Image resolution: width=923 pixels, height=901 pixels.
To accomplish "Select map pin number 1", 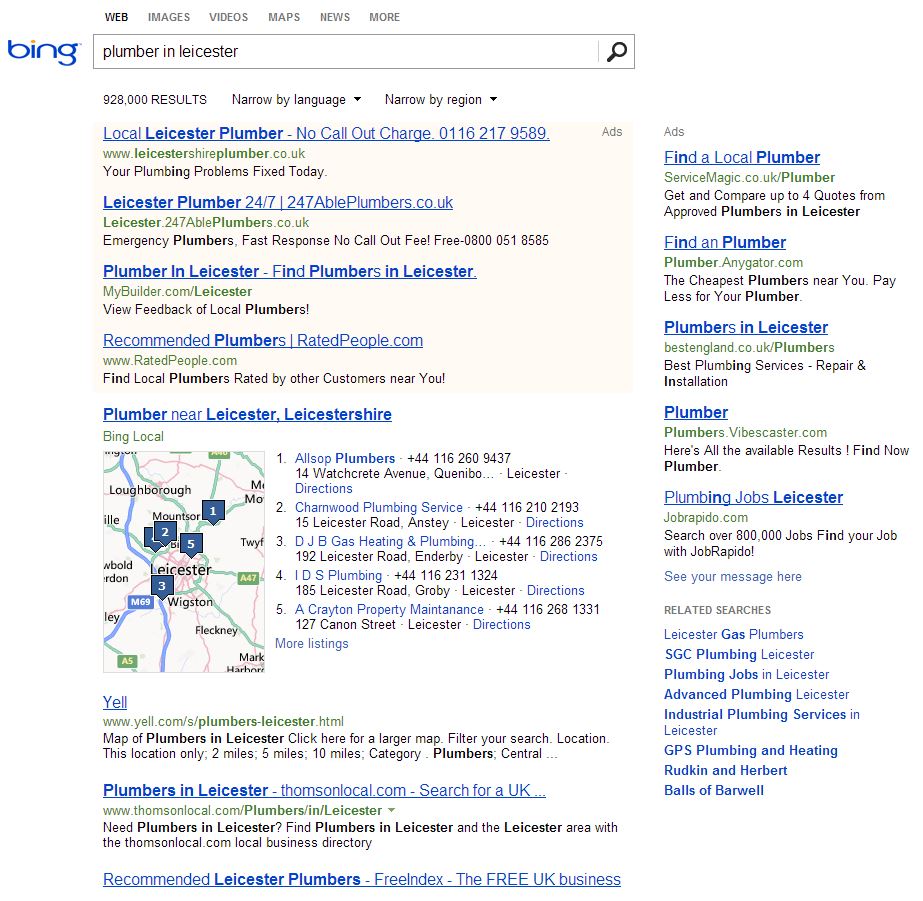I will pyautogui.click(x=212, y=511).
